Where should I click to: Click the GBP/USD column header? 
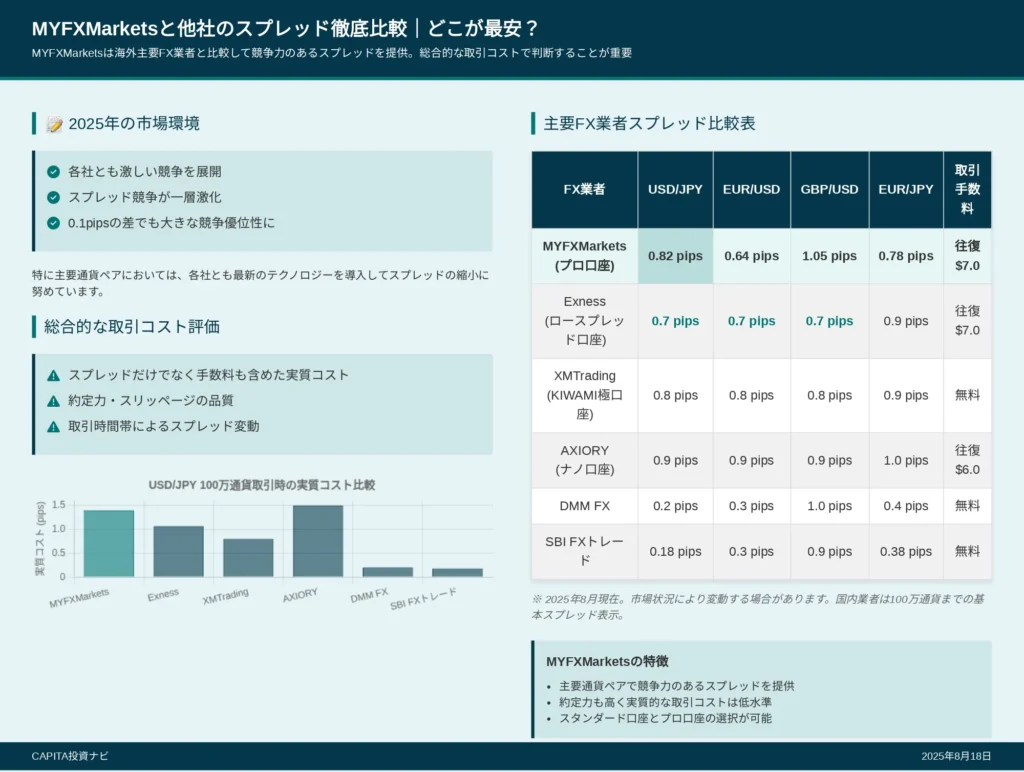[829, 189]
